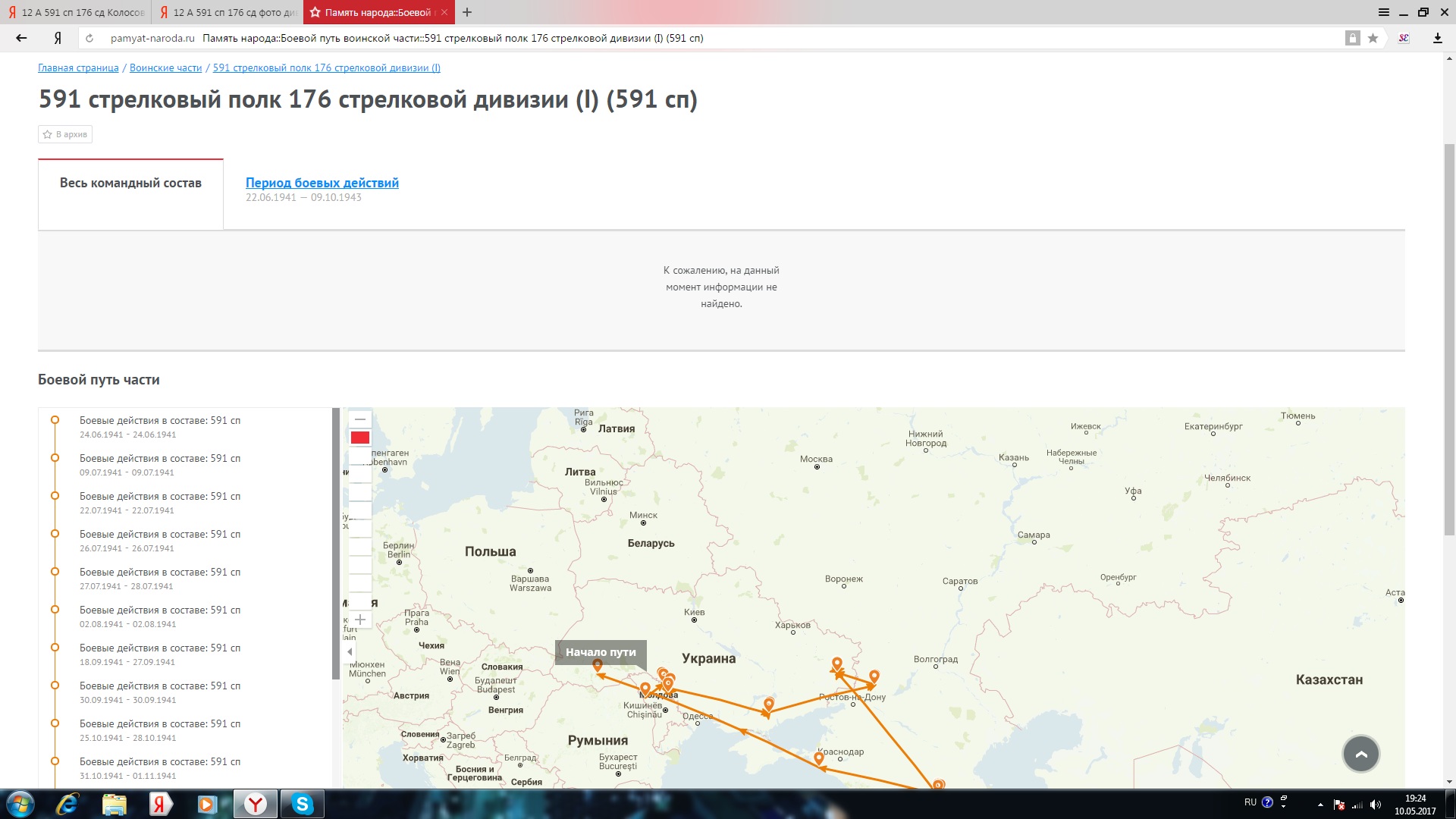Open new browser tab with plus
Image resolution: width=1456 pixels, height=819 pixels.
[467, 12]
